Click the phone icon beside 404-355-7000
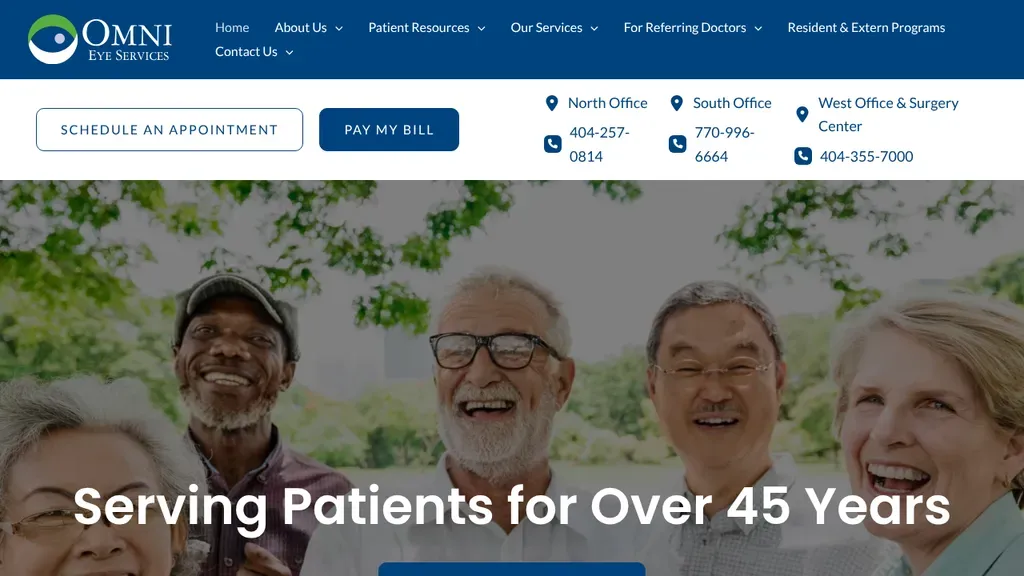 [803, 156]
